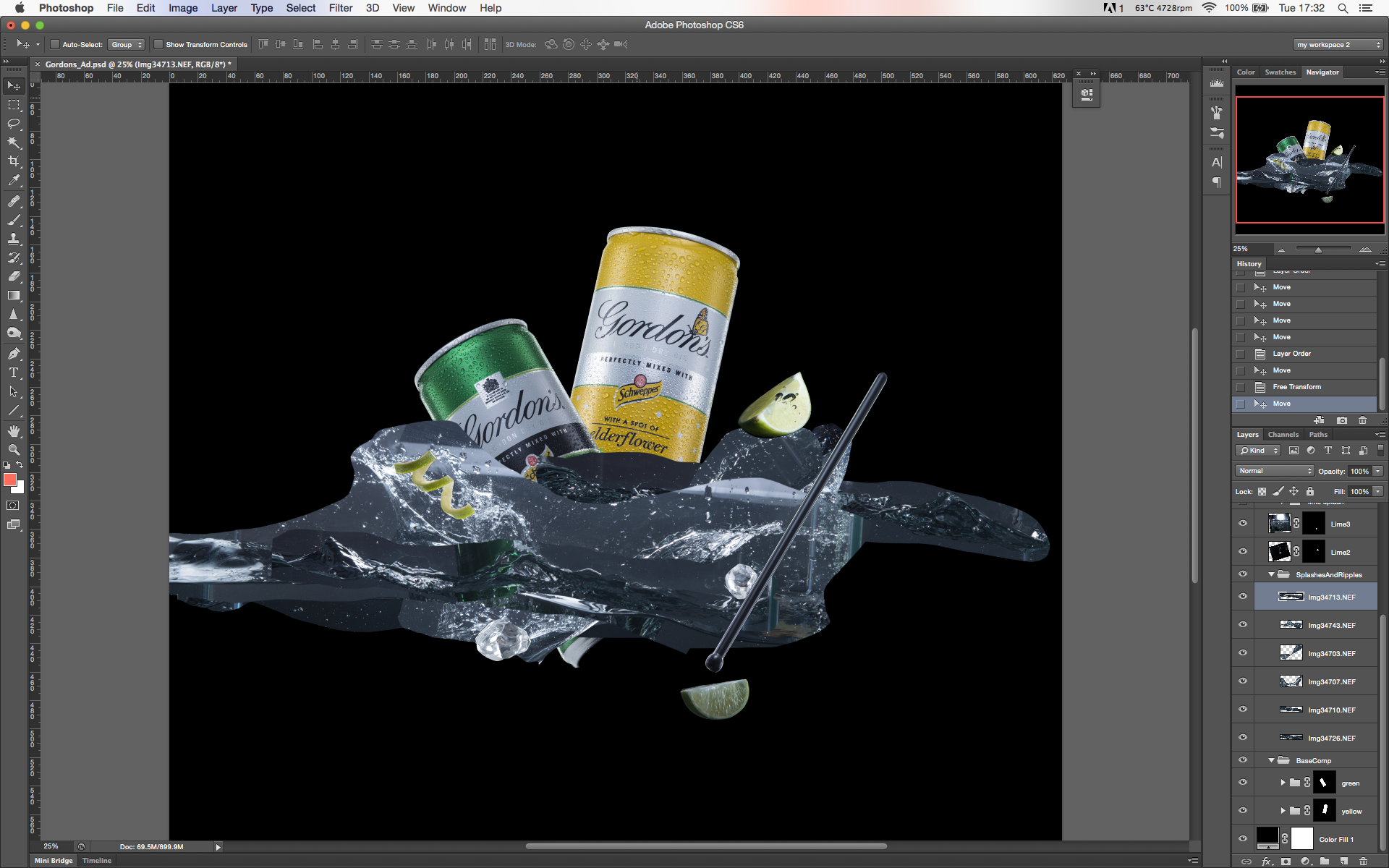1389x868 pixels.
Task: Open the Layer menu
Action: tap(224, 8)
